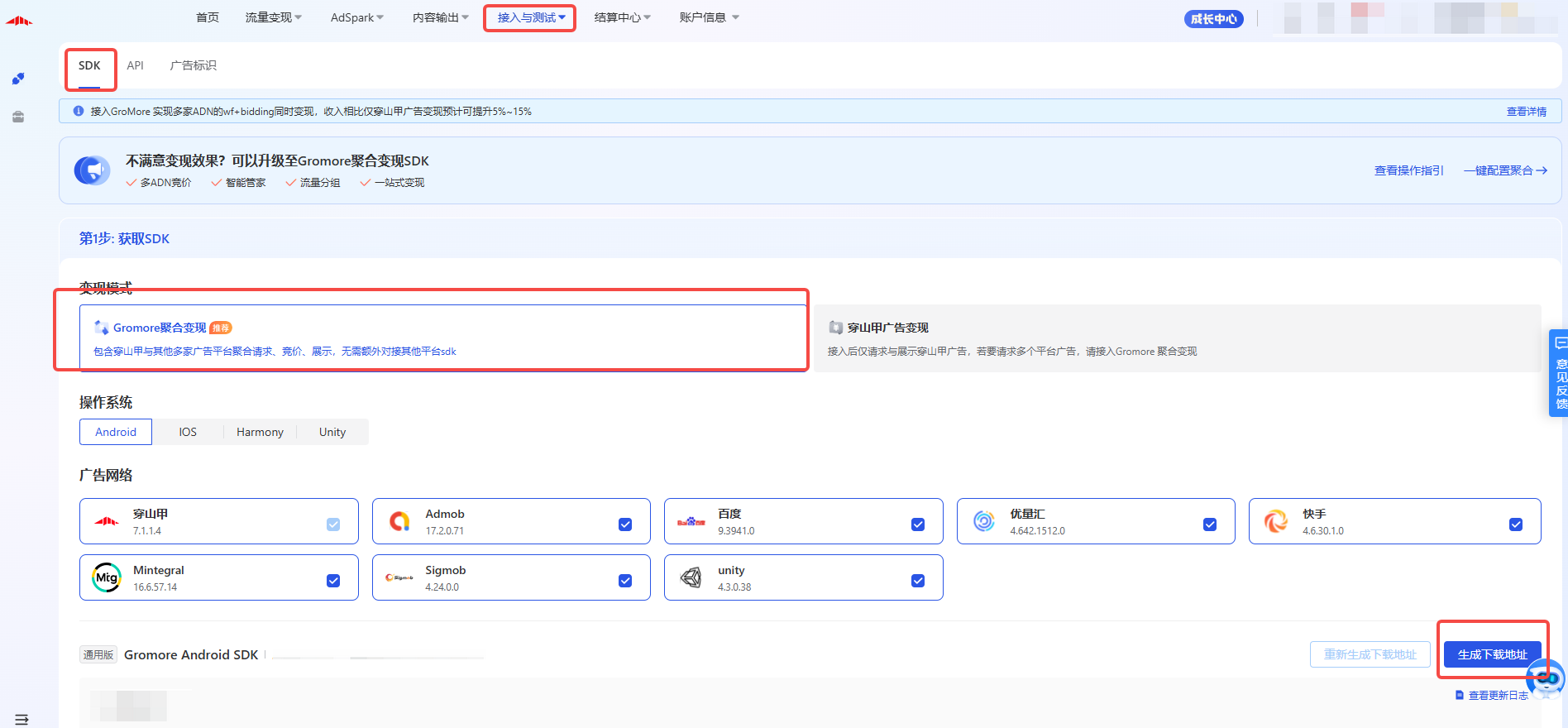Viewport: 1568px width, 728px height.
Task: Click the unity network logo icon
Action: coord(691,577)
